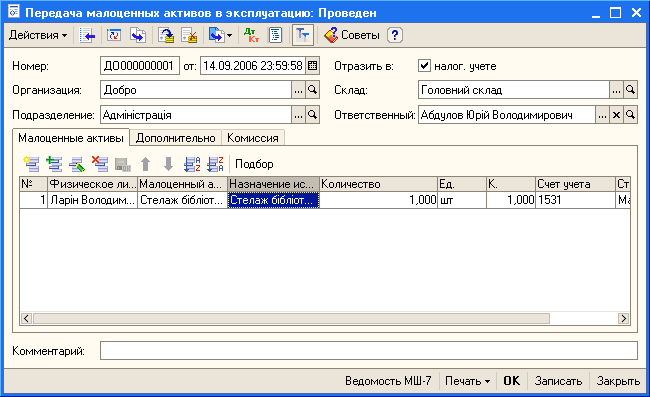Click the find in list toolbar icon
Viewport: 650px width, 397px height.
tap(87, 35)
